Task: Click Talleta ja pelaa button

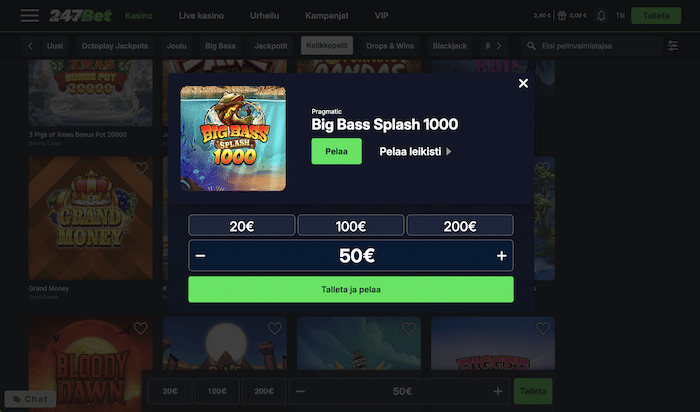Action: tap(351, 289)
